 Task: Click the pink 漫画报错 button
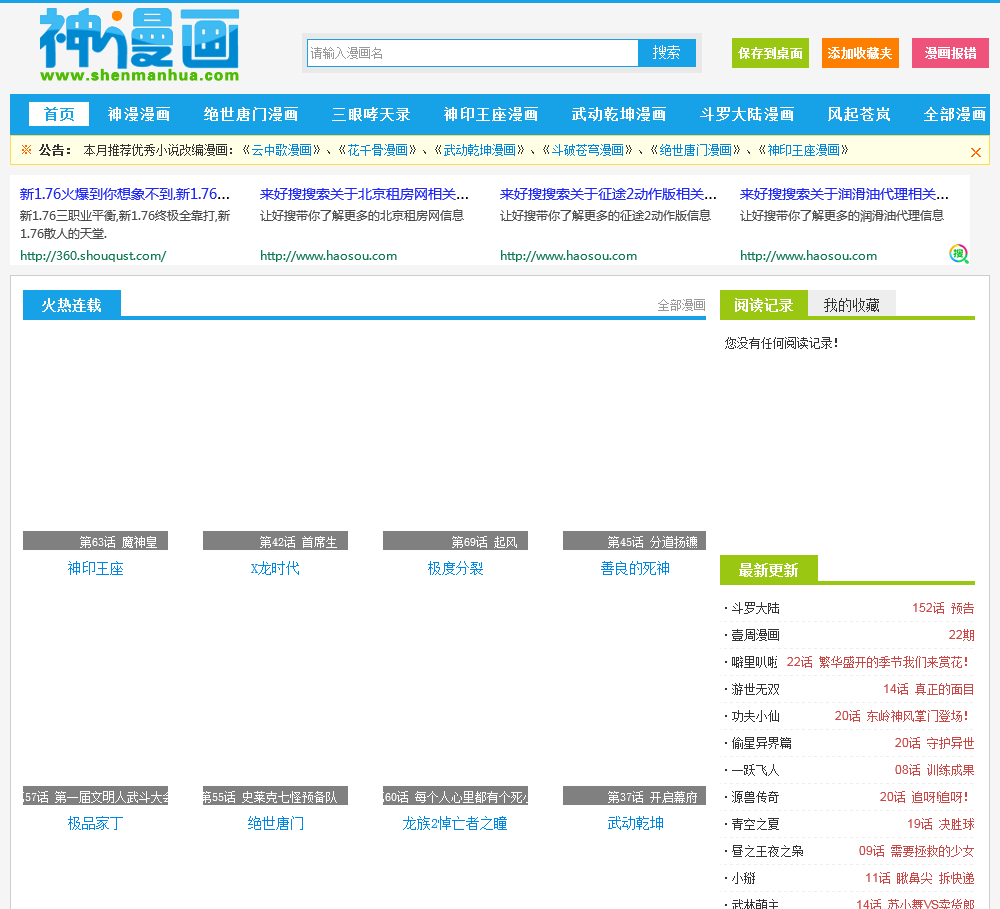pyautogui.click(x=950, y=53)
